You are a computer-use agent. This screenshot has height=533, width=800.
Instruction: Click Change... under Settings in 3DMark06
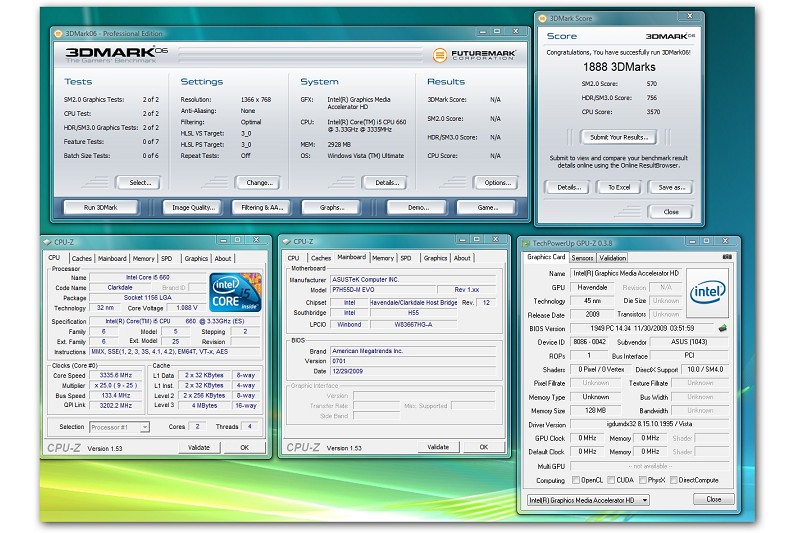point(259,183)
